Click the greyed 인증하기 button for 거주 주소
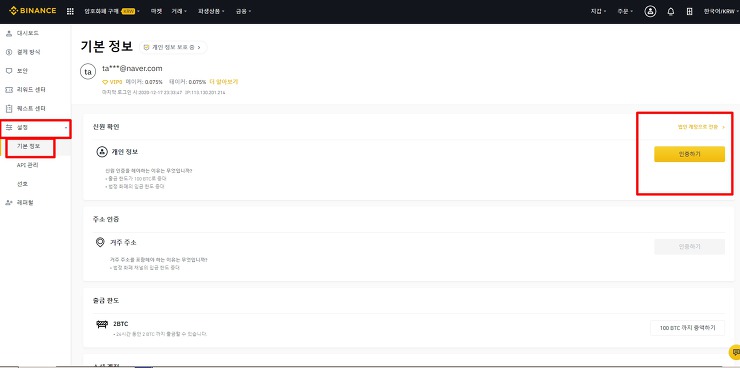 coord(689,247)
